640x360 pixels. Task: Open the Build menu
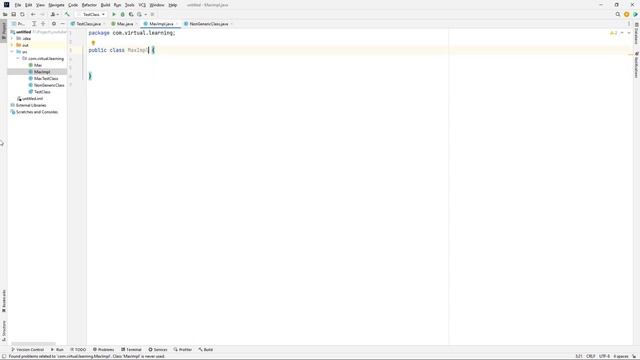coord(105,5)
